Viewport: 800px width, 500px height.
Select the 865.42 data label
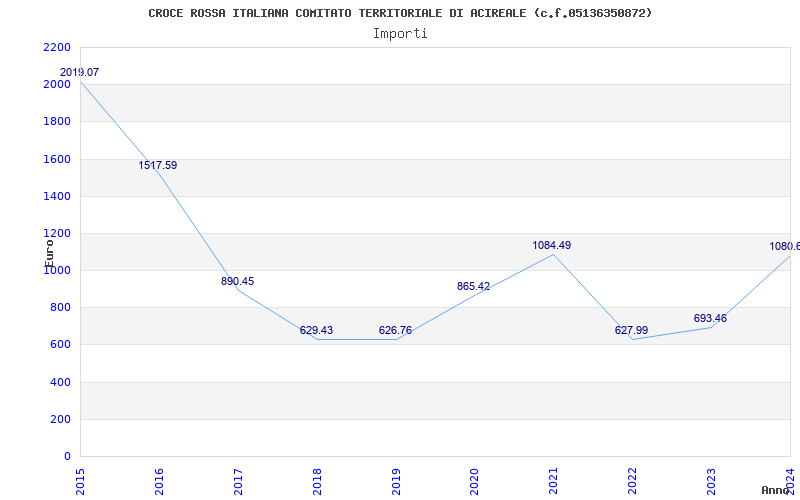[473, 286]
